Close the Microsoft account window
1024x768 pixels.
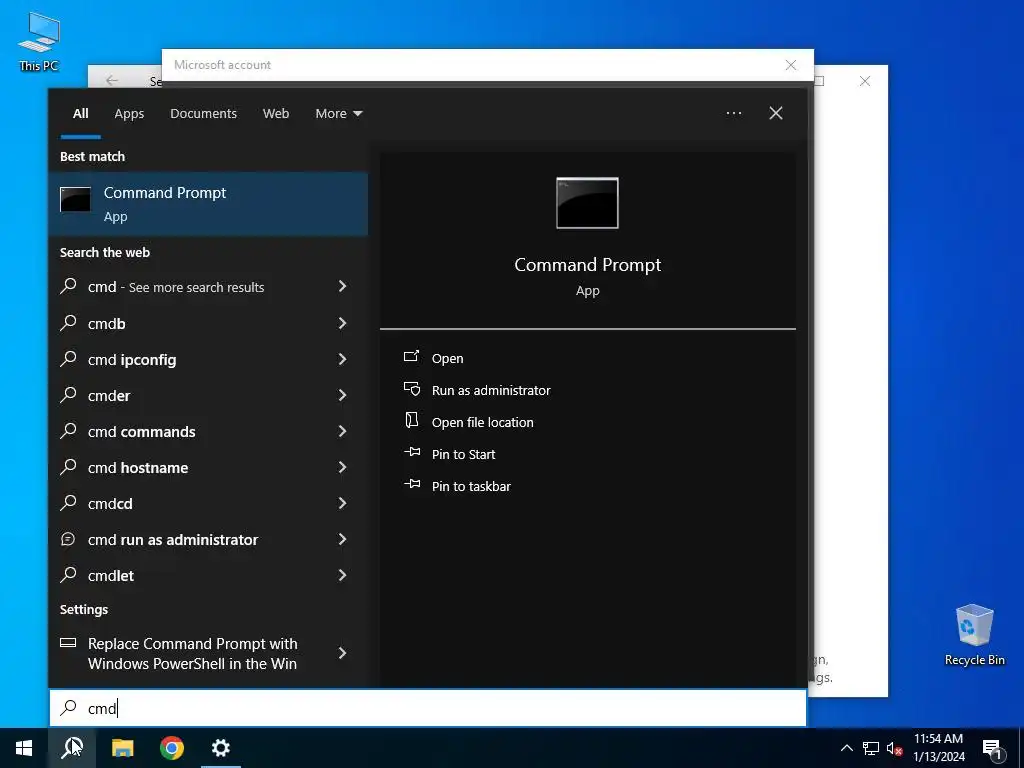point(791,65)
